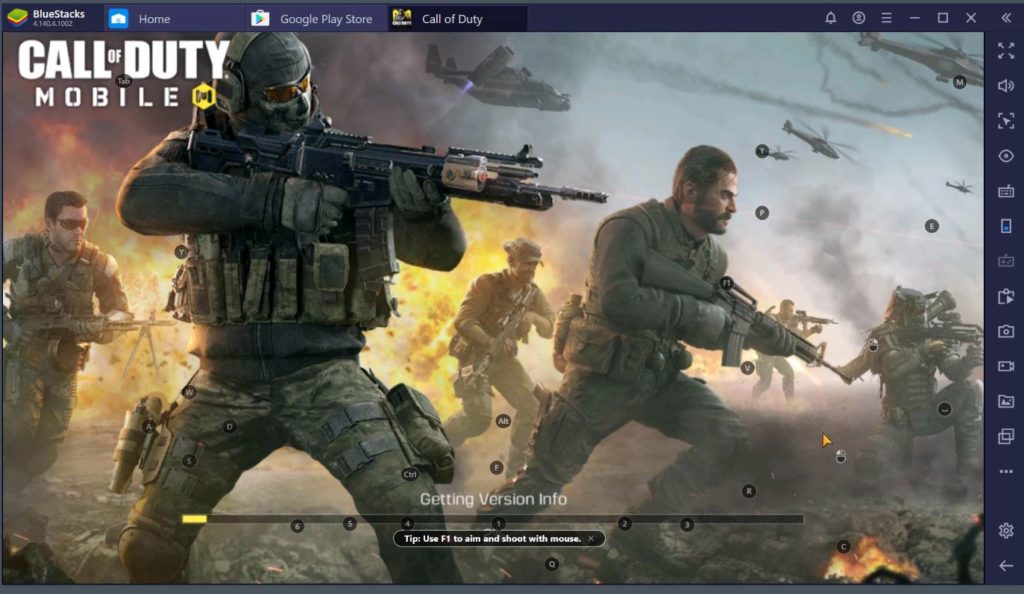Click the lock mouse cursor icon
This screenshot has height=594, width=1024.
pyautogui.click(x=1006, y=121)
